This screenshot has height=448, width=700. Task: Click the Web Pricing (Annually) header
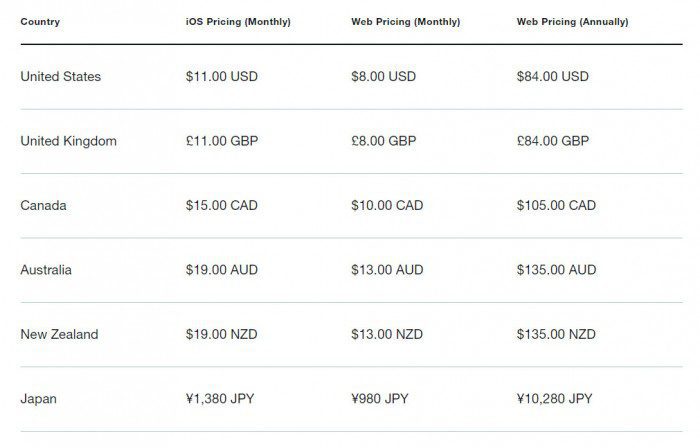tap(572, 22)
